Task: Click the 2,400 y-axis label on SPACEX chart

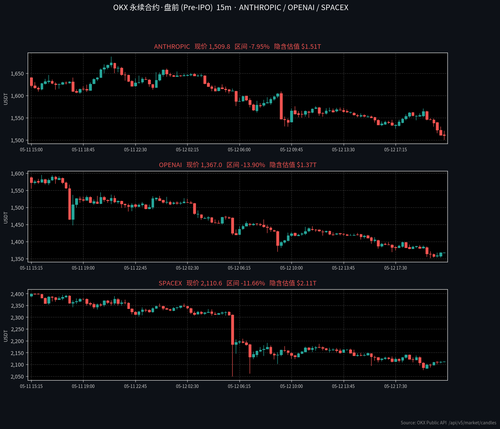Action: [17, 294]
